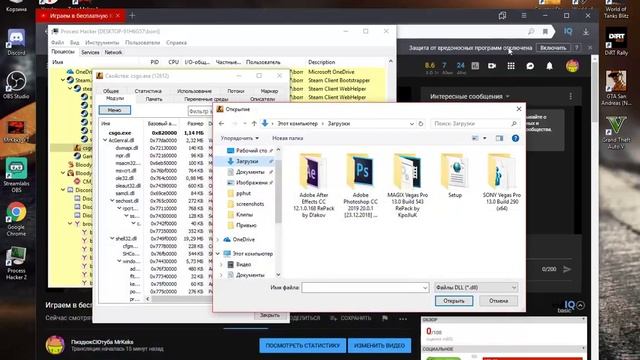
Task: Open YouTube messages chat bubble icon
Action: (x=530, y=66)
